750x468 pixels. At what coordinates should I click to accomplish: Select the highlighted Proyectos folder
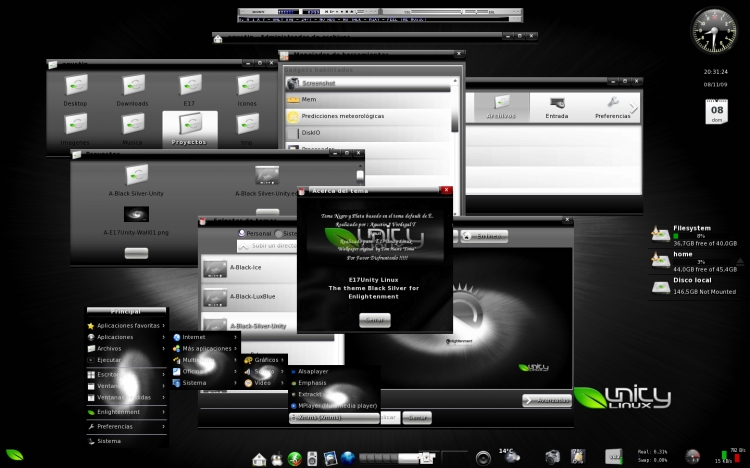click(189, 126)
